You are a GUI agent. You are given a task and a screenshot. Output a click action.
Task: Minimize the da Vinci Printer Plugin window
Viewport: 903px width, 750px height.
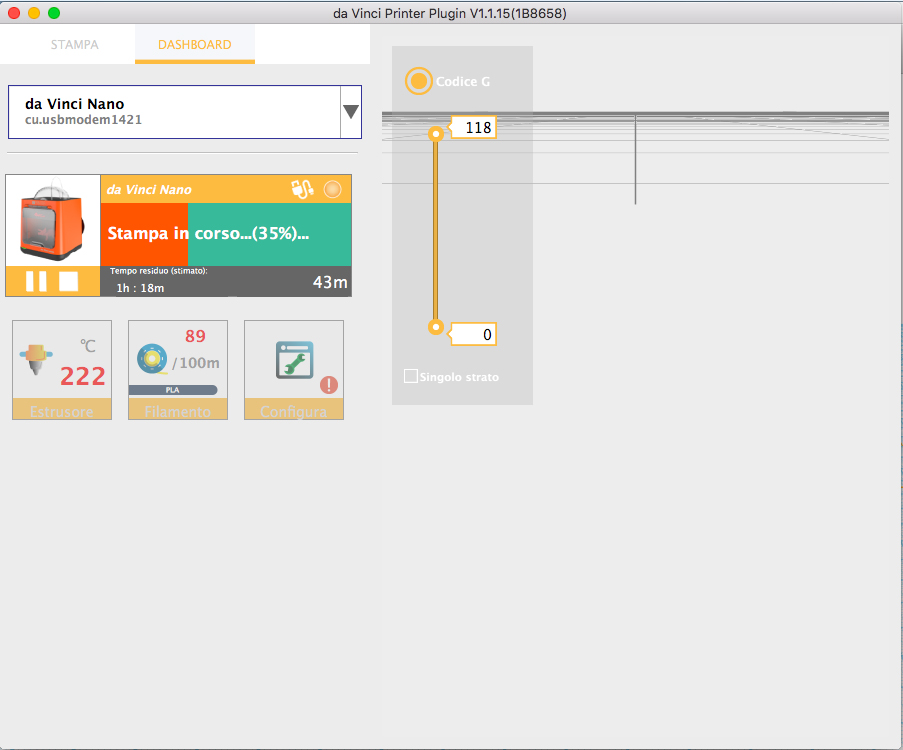coord(34,13)
